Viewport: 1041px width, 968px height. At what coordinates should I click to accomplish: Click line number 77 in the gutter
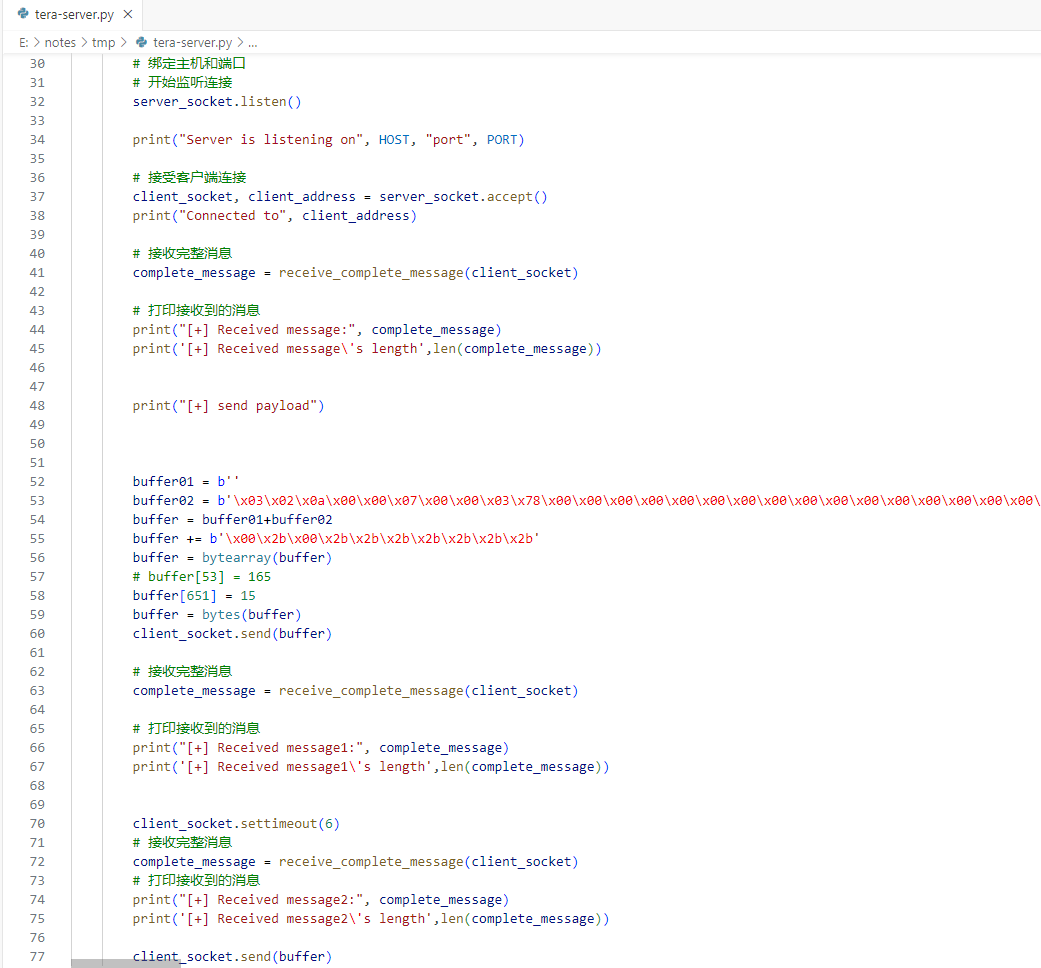pyautogui.click(x=37, y=956)
